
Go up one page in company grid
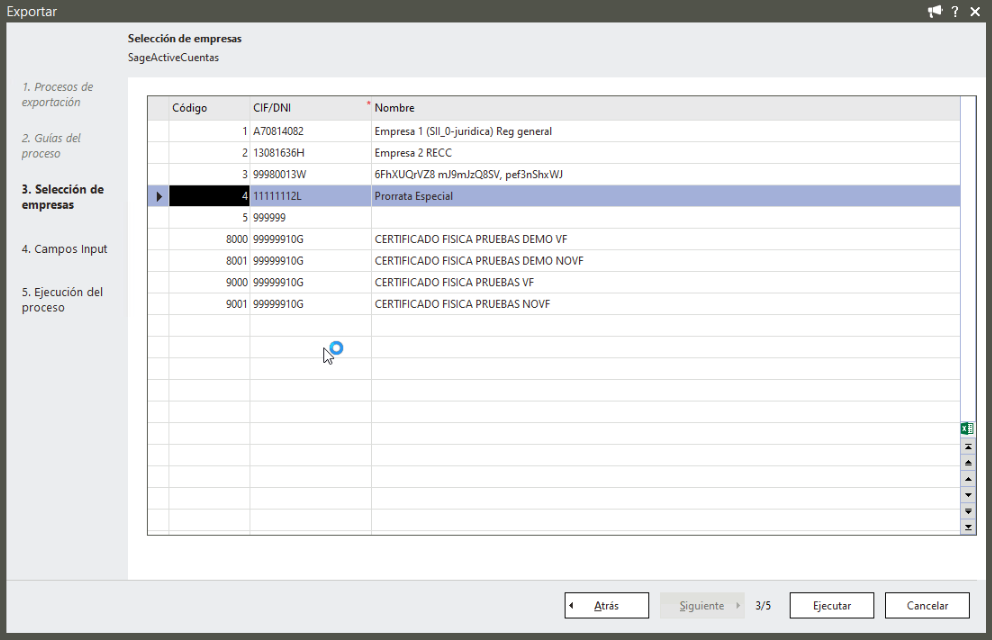pos(967,462)
